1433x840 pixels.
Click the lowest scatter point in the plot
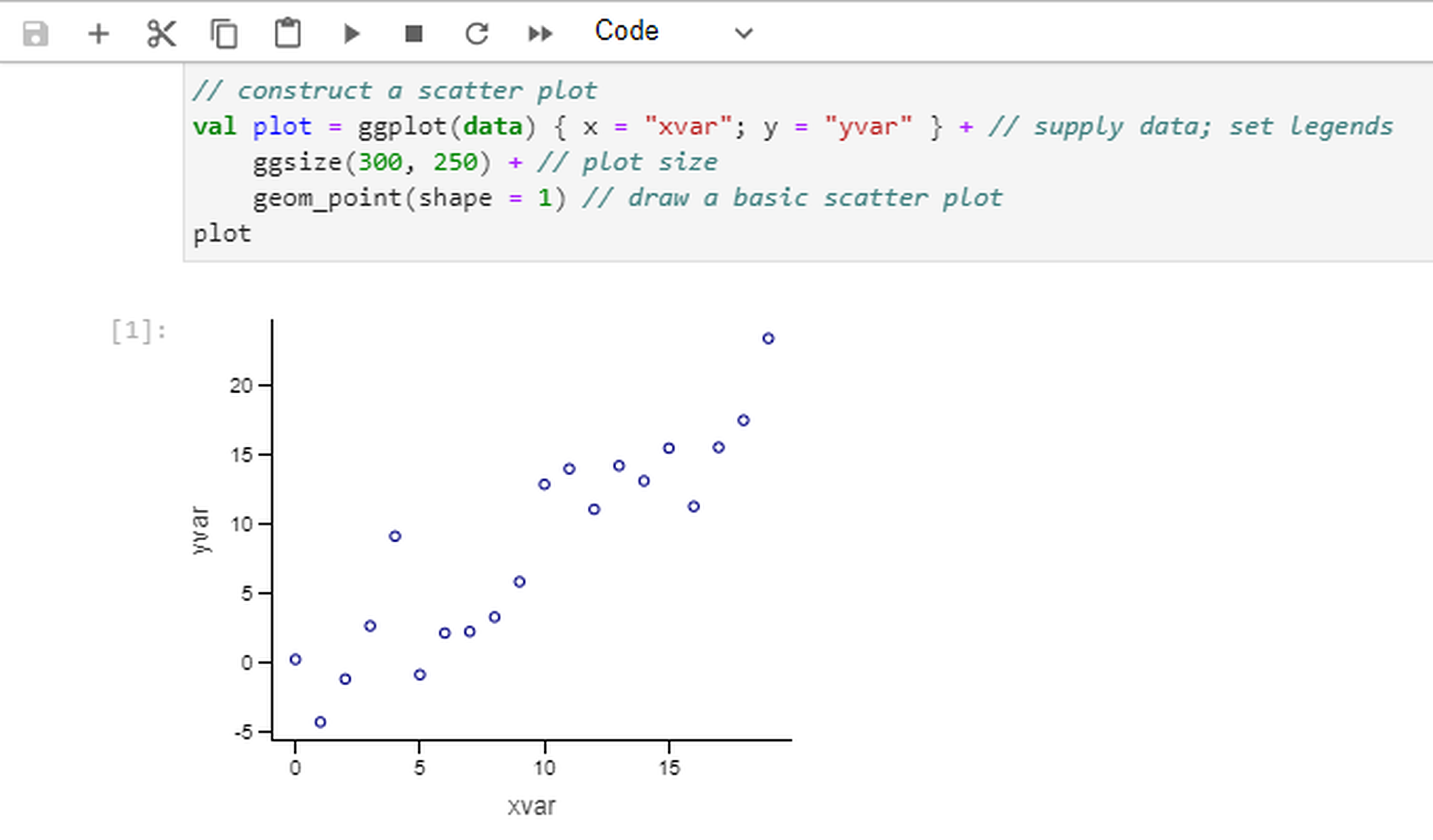[x=320, y=722]
